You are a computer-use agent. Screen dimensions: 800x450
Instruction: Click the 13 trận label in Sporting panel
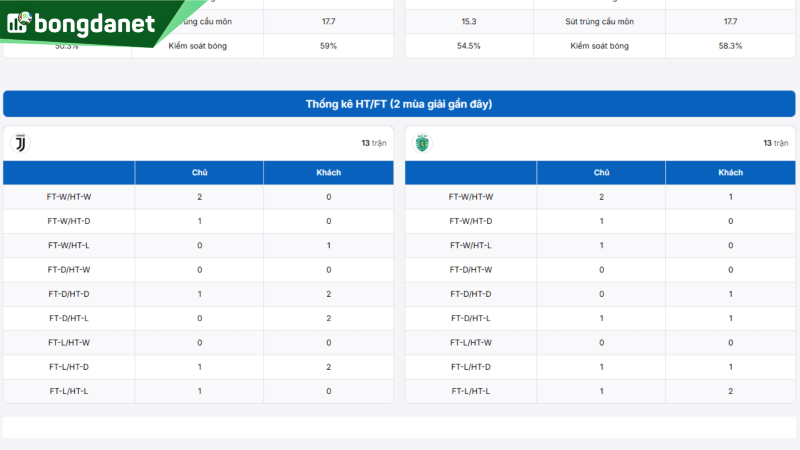775,143
